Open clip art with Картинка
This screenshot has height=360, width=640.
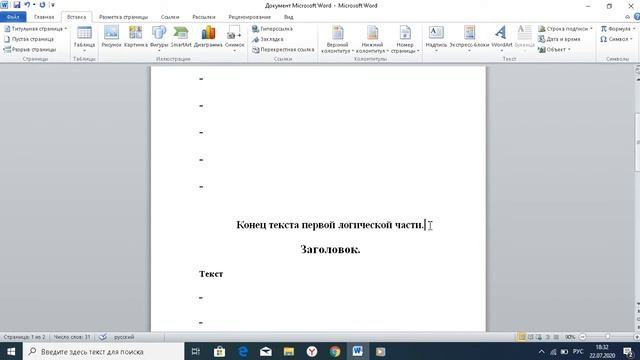(136, 37)
